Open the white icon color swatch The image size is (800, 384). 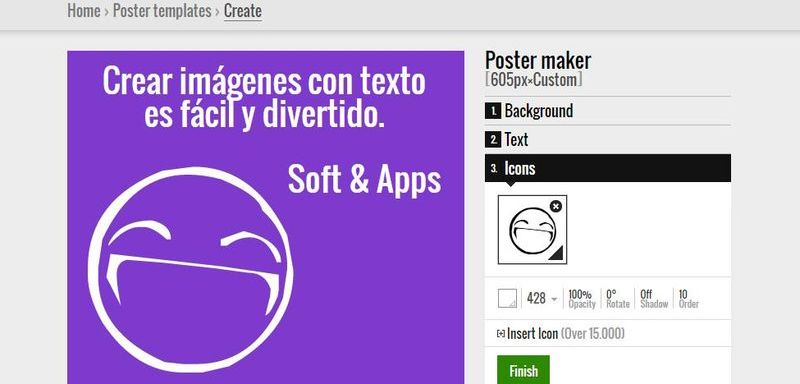coord(507,298)
